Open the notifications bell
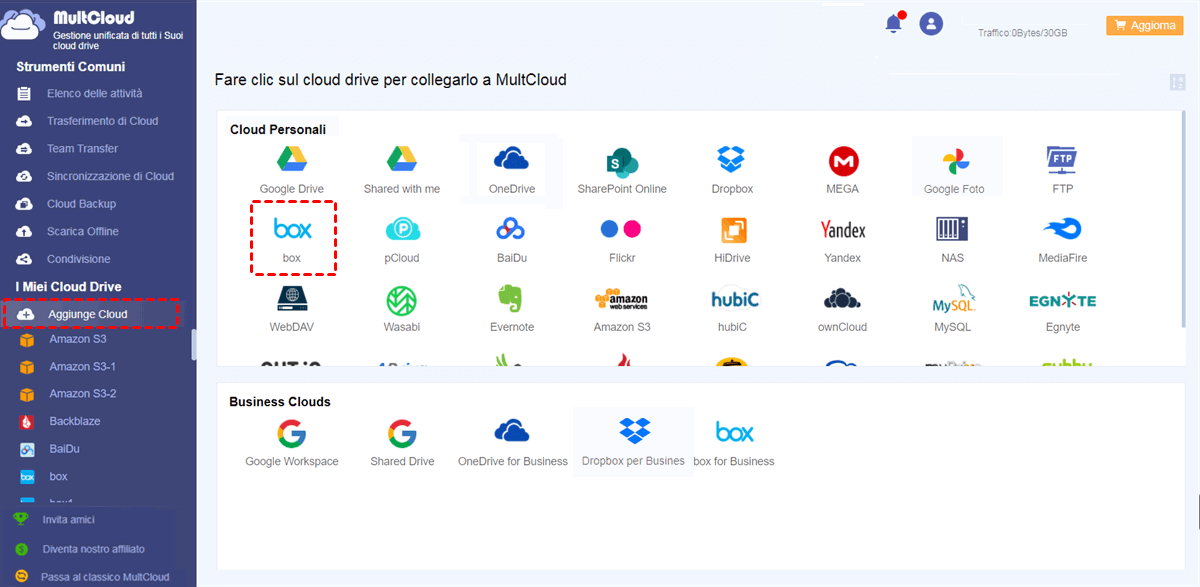Image resolution: width=1200 pixels, height=587 pixels. (x=893, y=24)
